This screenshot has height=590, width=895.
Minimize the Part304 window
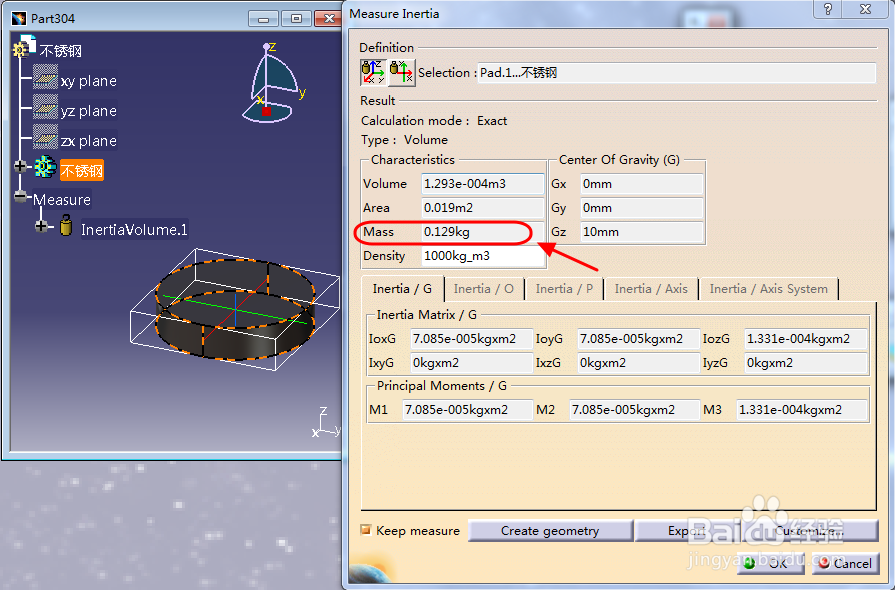click(264, 19)
